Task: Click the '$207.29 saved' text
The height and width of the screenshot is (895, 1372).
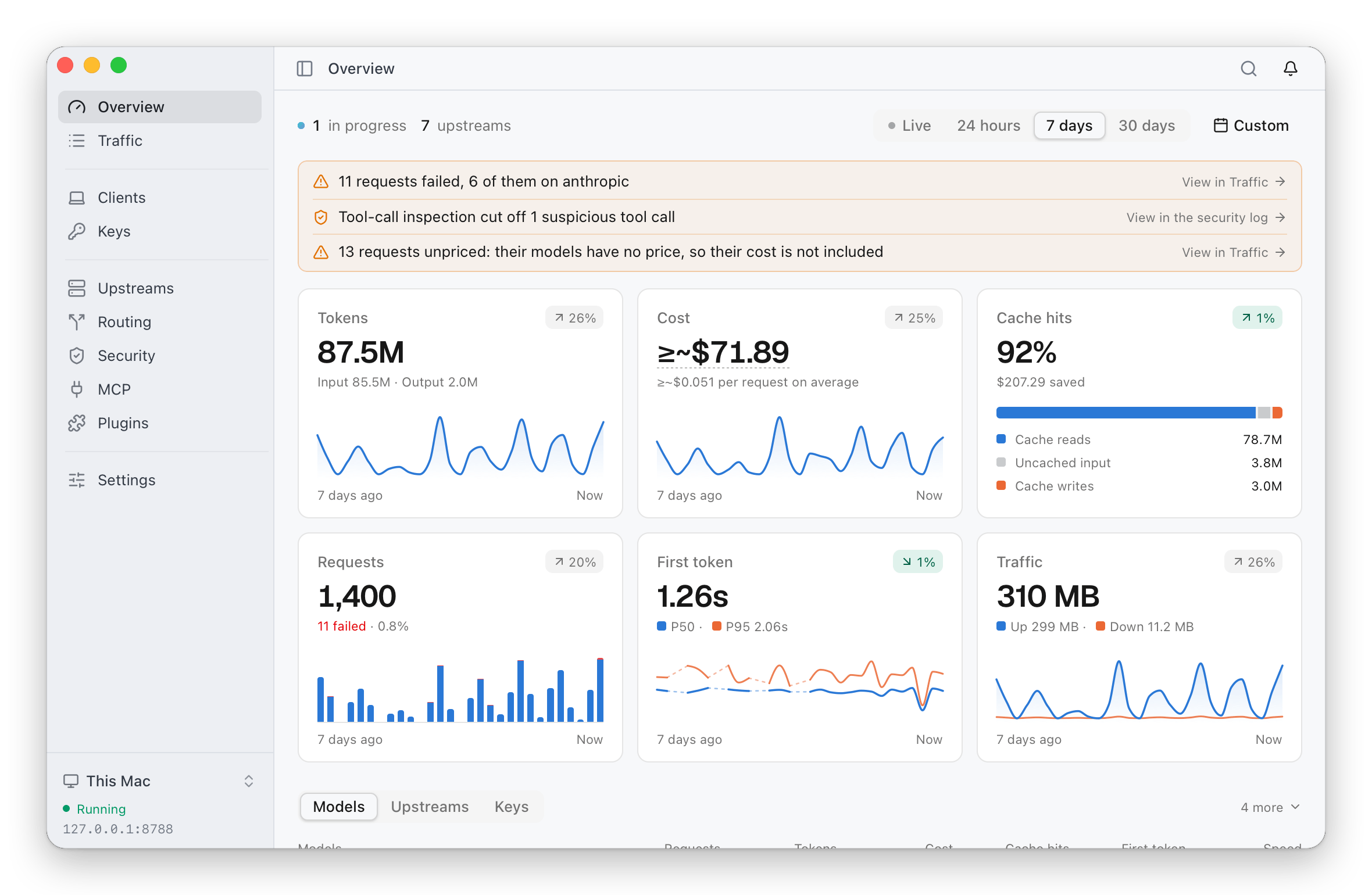Action: (x=1041, y=382)
